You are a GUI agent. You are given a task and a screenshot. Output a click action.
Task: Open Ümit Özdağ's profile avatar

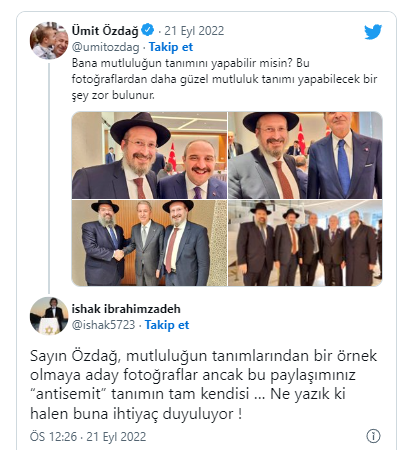[x=49, y=41]
